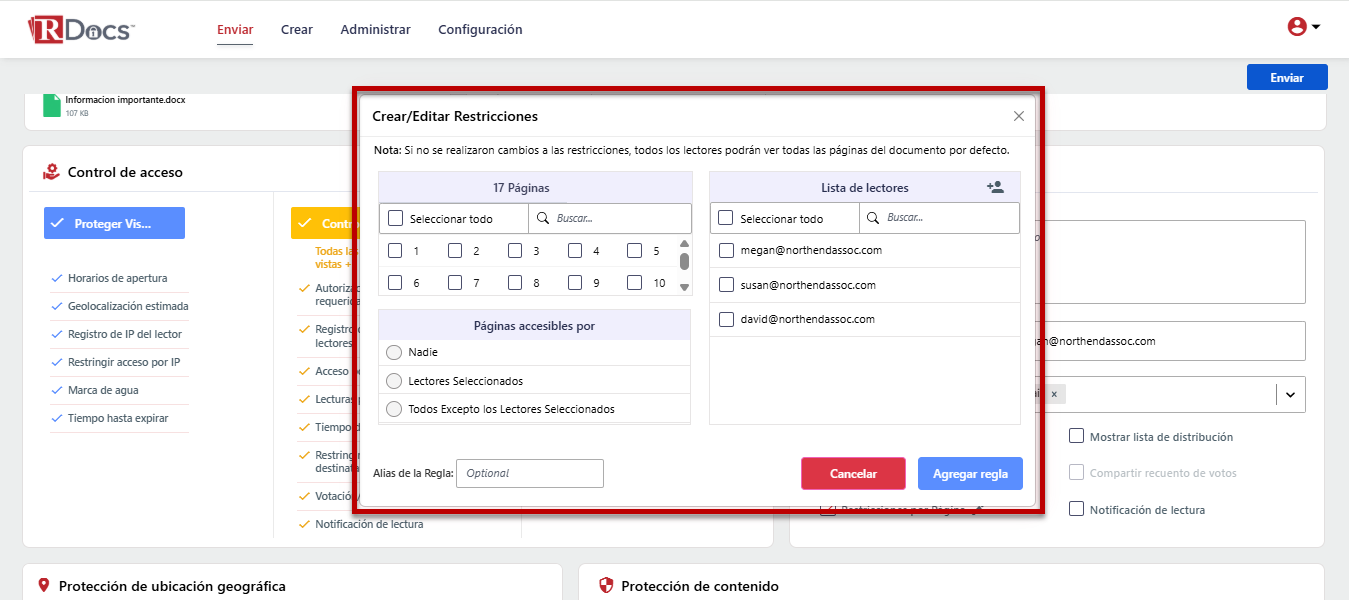Open the Configuración menu
Image resolution: width=1349 pixels, height=600 pixels.
tap(480, 30)
